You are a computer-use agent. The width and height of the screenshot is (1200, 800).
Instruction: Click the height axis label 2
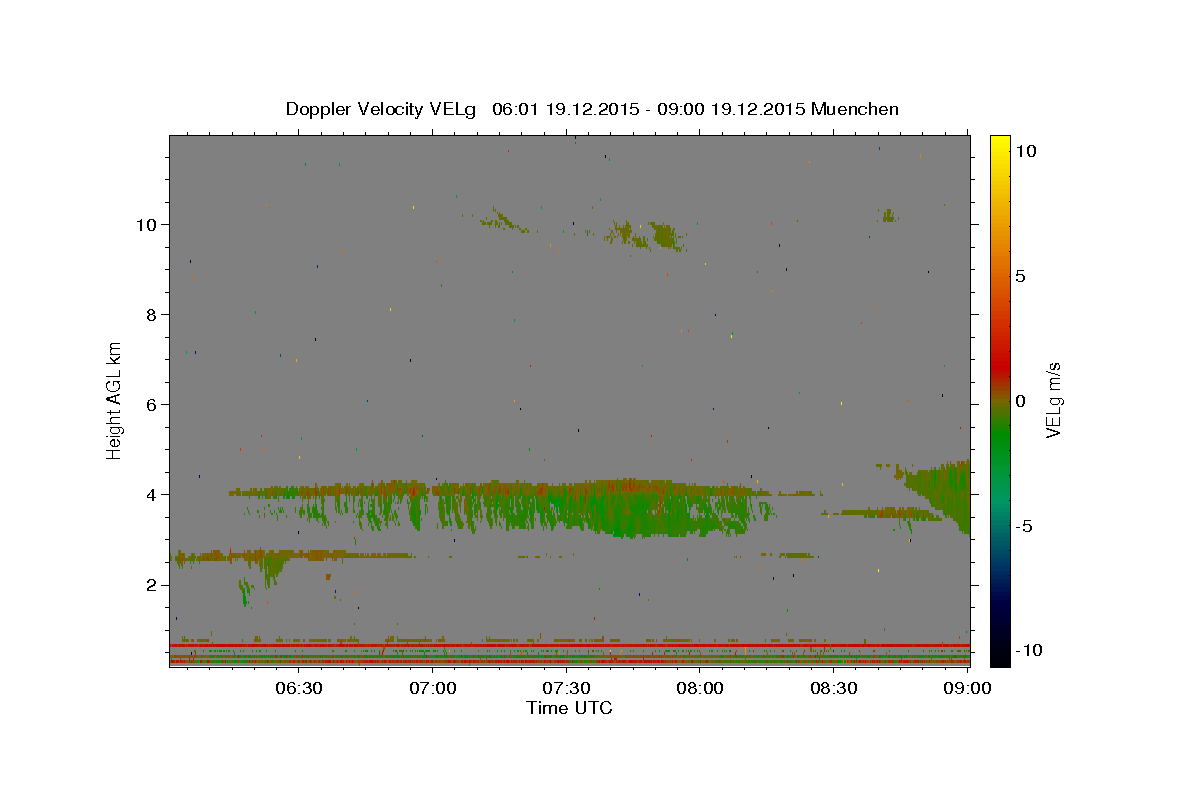152,585
